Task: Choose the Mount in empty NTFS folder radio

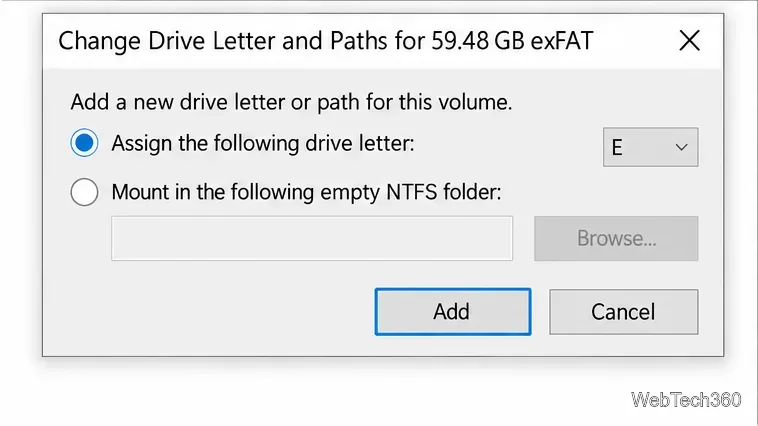Action: coord(84,192)
